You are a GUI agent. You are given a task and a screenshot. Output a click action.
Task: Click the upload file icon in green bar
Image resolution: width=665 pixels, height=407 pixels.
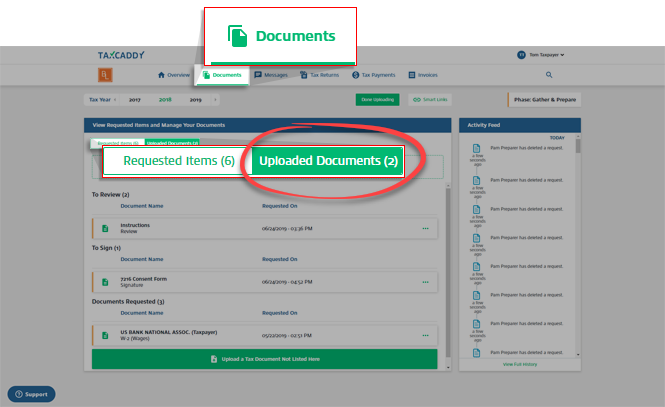214,359
